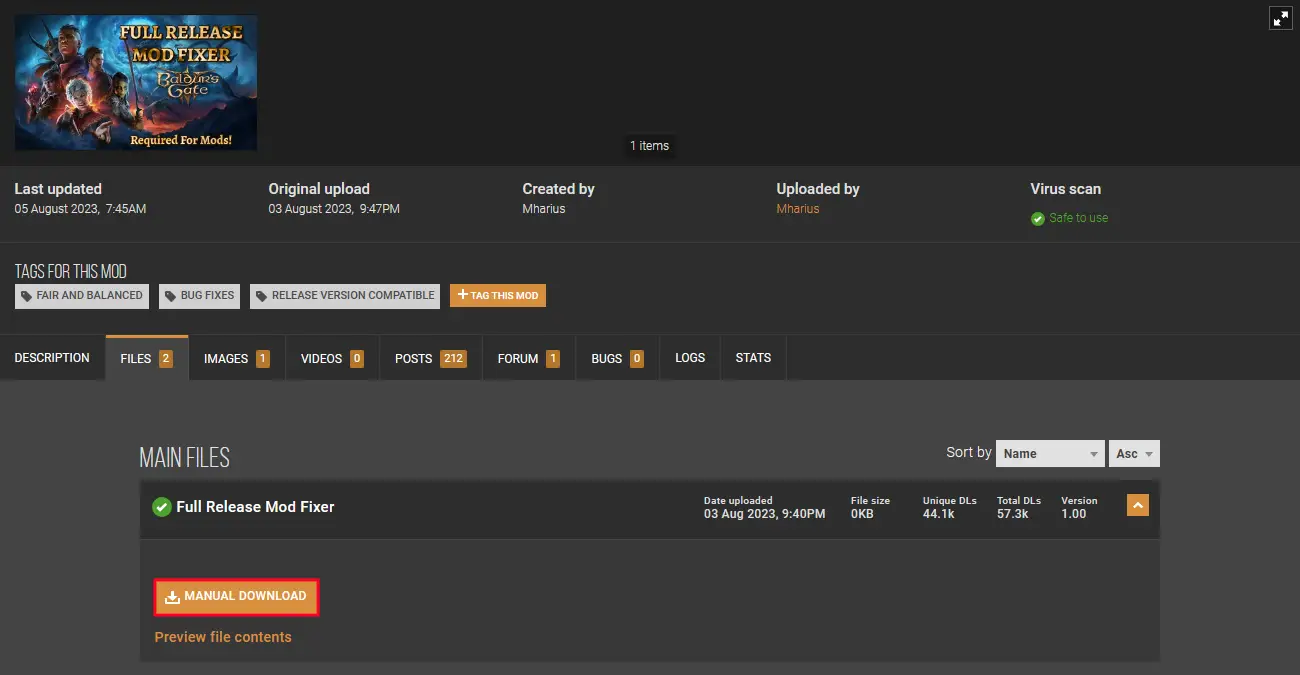Switch to the STATS tab

(x=753, y=358)
